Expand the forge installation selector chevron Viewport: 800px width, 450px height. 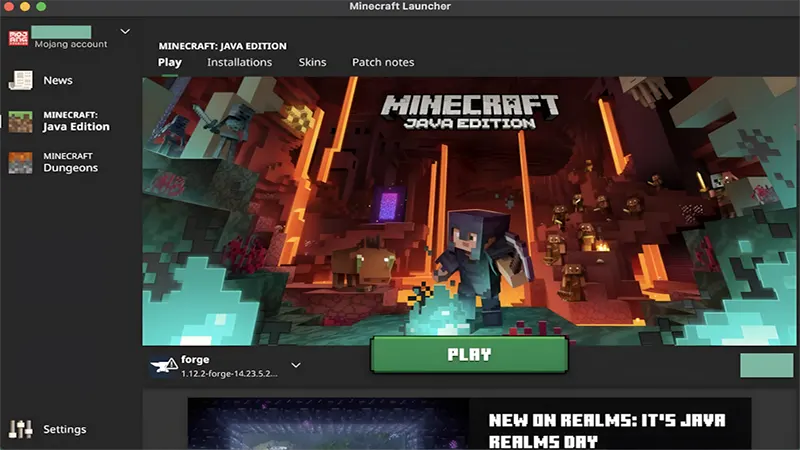tap(296, 365)
